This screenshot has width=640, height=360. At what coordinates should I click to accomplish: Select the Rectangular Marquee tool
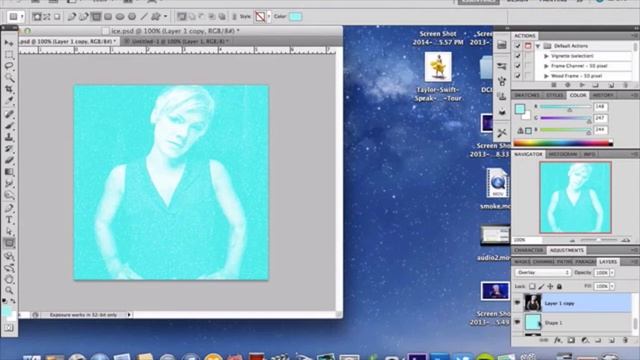click(9, 54)
